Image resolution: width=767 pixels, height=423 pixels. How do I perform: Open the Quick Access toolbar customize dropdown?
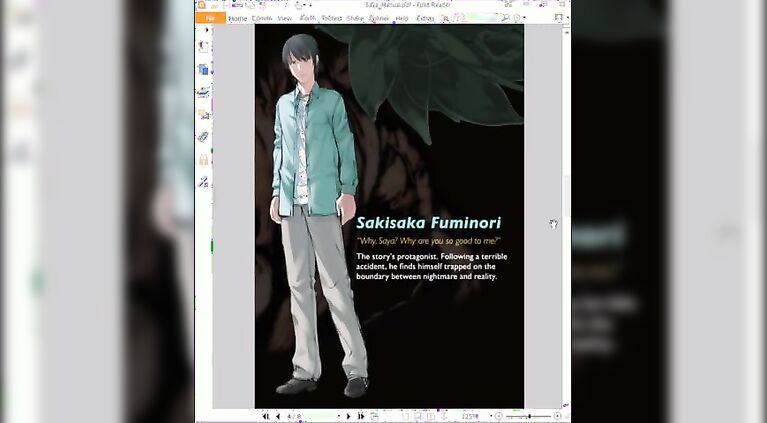point(310,5)
